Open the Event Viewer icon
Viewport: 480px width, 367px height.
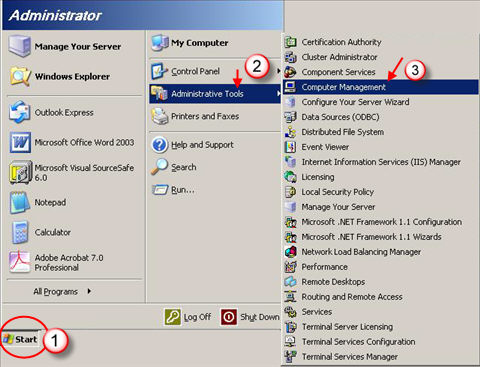click(290, 147)
